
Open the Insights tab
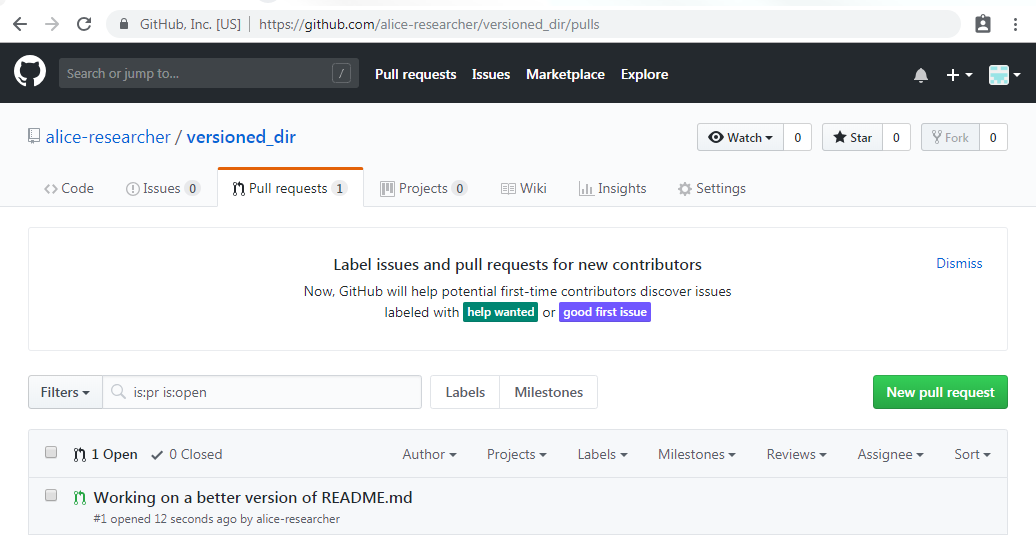point(612,188)
